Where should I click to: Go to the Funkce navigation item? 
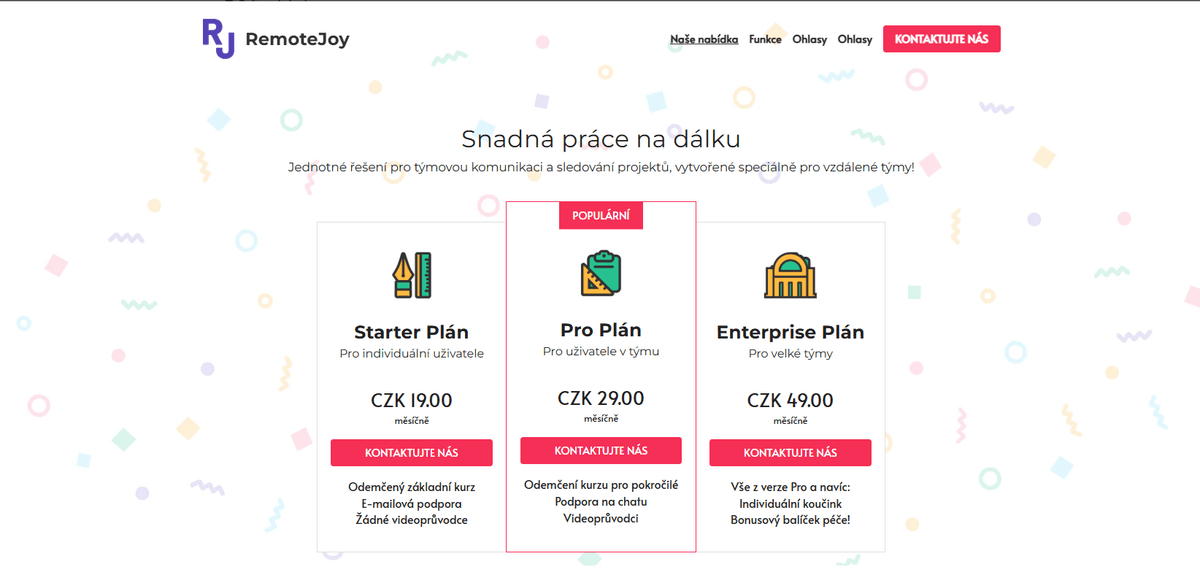[765, 40]
